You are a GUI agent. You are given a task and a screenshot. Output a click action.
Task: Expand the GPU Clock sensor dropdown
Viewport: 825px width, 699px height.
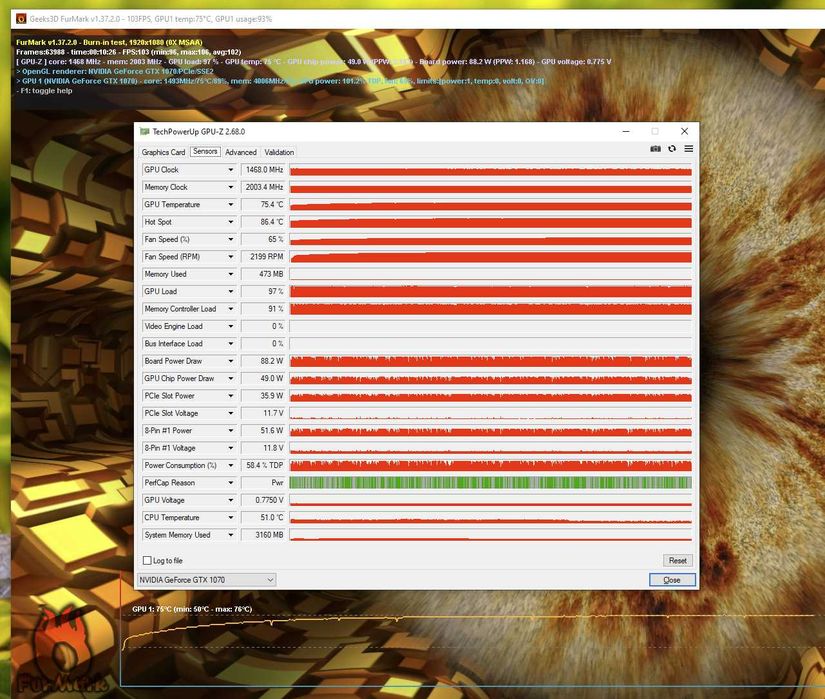(x=230, y=170)
